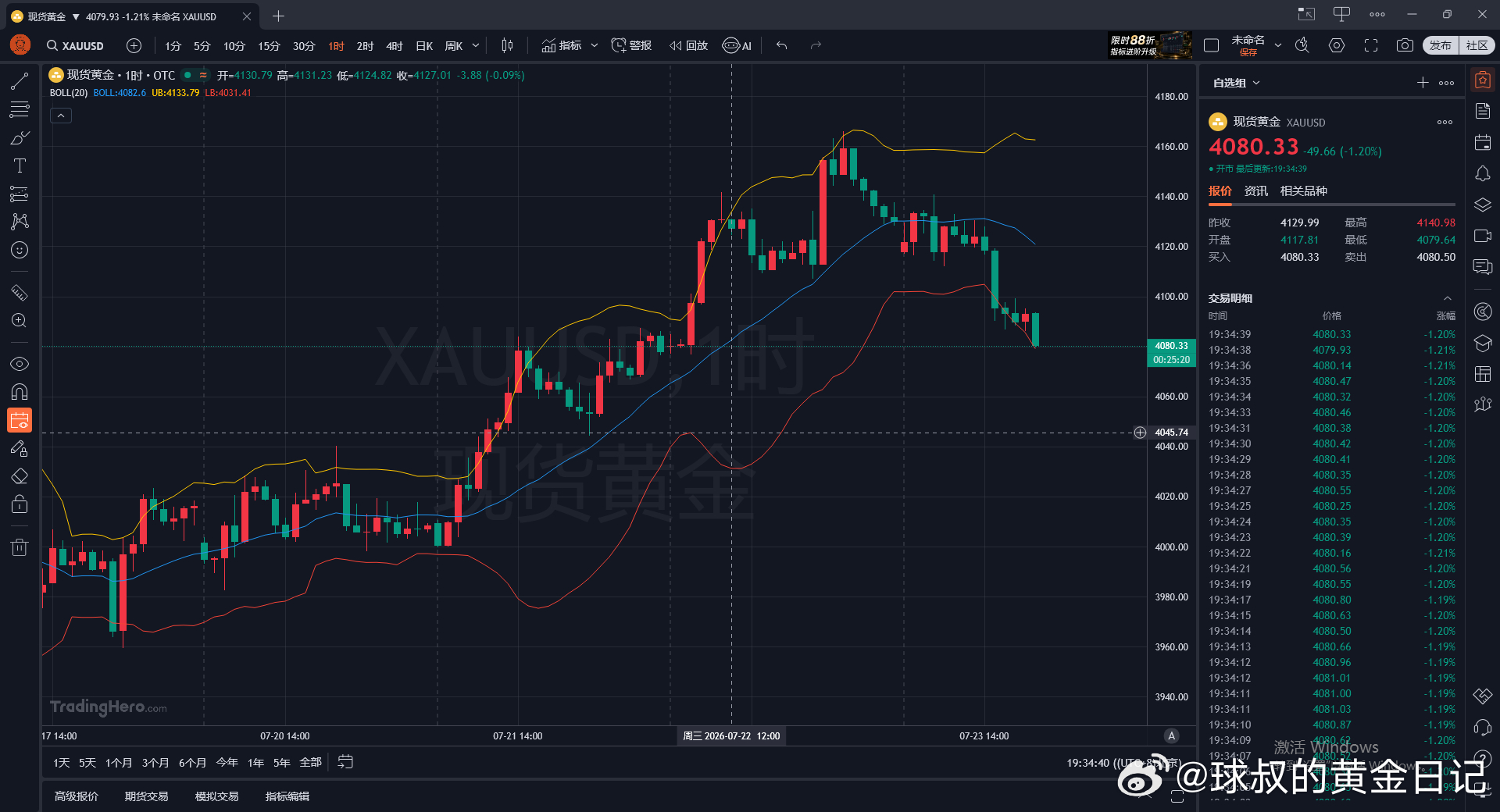This screenshot has width=1500, height=812.
Task: Select the text annotation tool
Action: 20,166
